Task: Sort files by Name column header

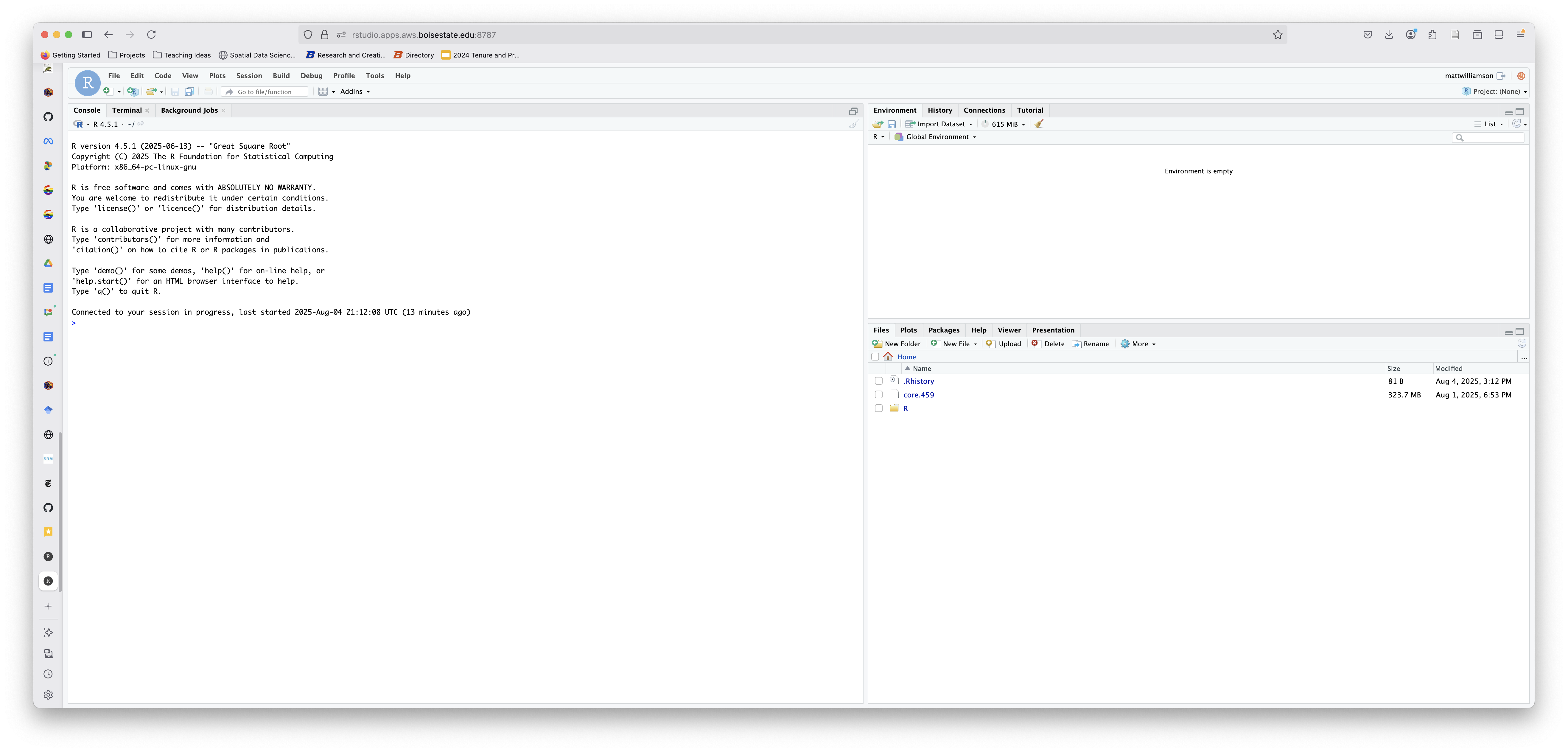Action: [x=921, y=368]
